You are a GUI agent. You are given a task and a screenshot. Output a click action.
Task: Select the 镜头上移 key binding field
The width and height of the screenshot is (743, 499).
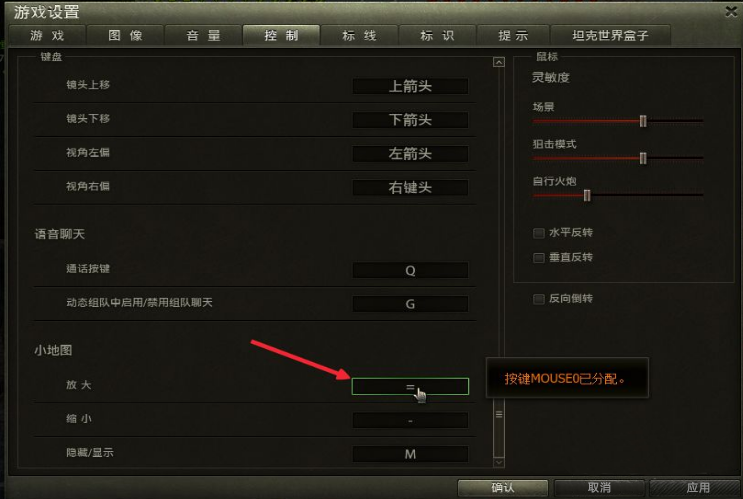tap(410, 86)
